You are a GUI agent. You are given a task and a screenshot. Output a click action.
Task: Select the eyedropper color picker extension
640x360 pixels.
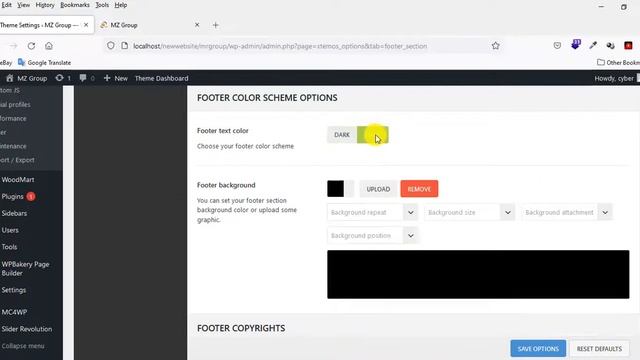pos(593,46)
